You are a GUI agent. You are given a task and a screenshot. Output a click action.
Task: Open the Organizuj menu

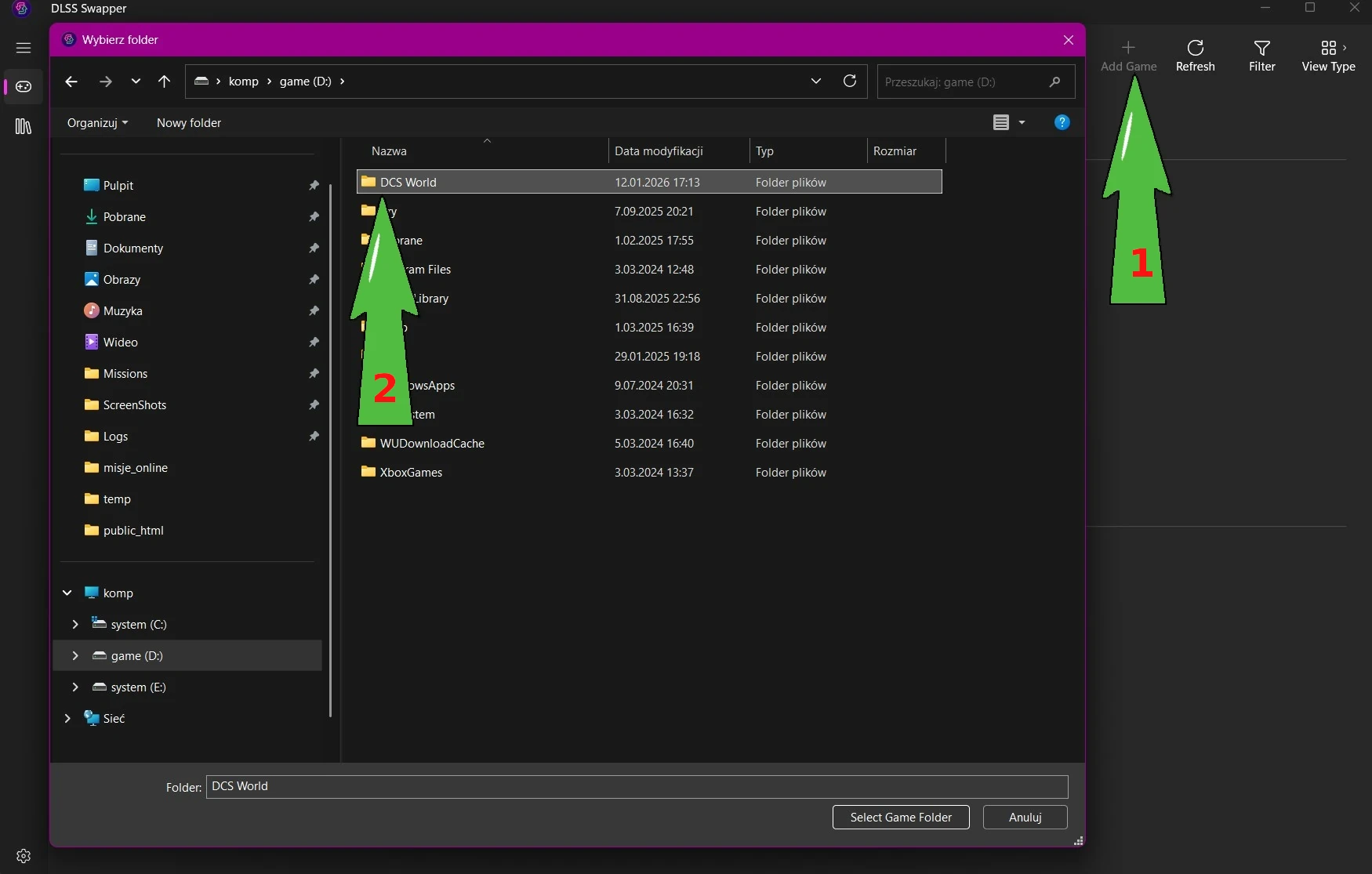click(97, 123)
